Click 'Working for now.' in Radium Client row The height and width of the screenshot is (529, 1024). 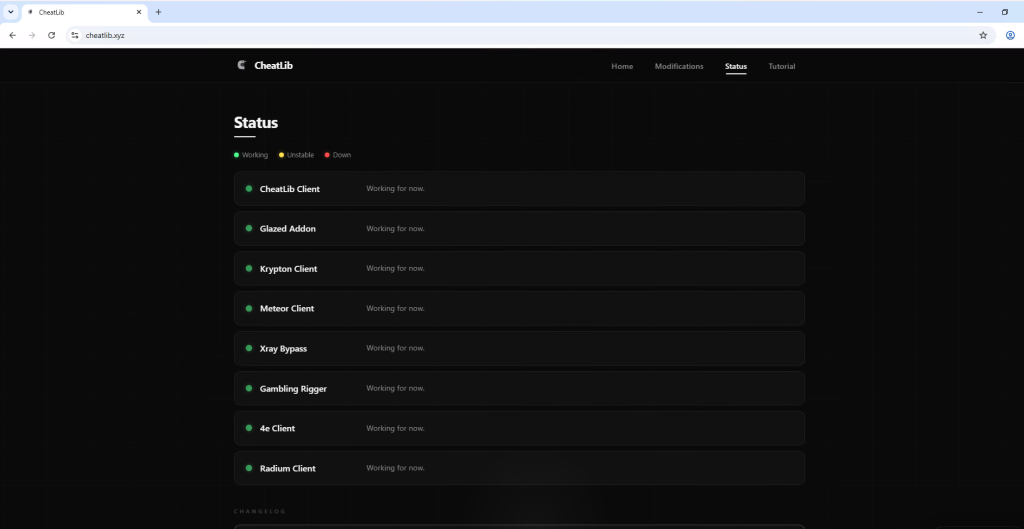click(x=395, y=468)
